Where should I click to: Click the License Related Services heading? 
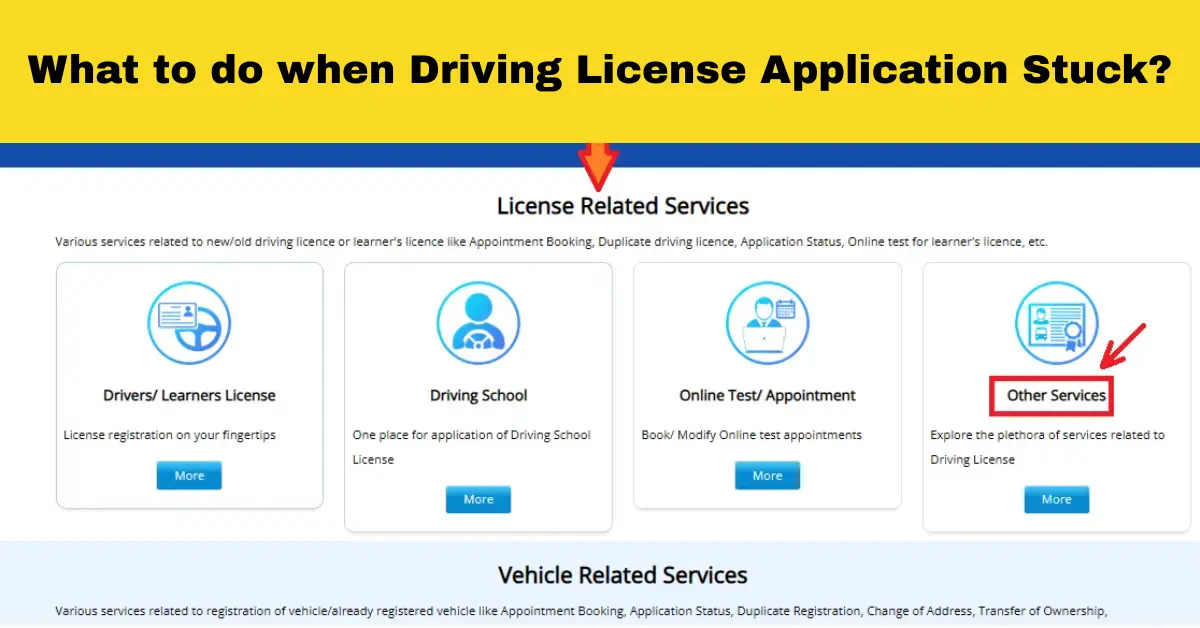pyautogui.click(x=622, y=206)
